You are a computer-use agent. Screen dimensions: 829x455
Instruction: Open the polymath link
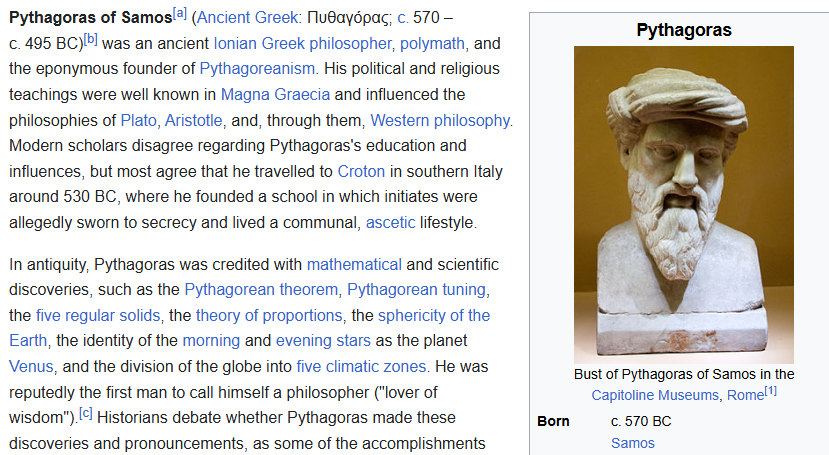432,43
